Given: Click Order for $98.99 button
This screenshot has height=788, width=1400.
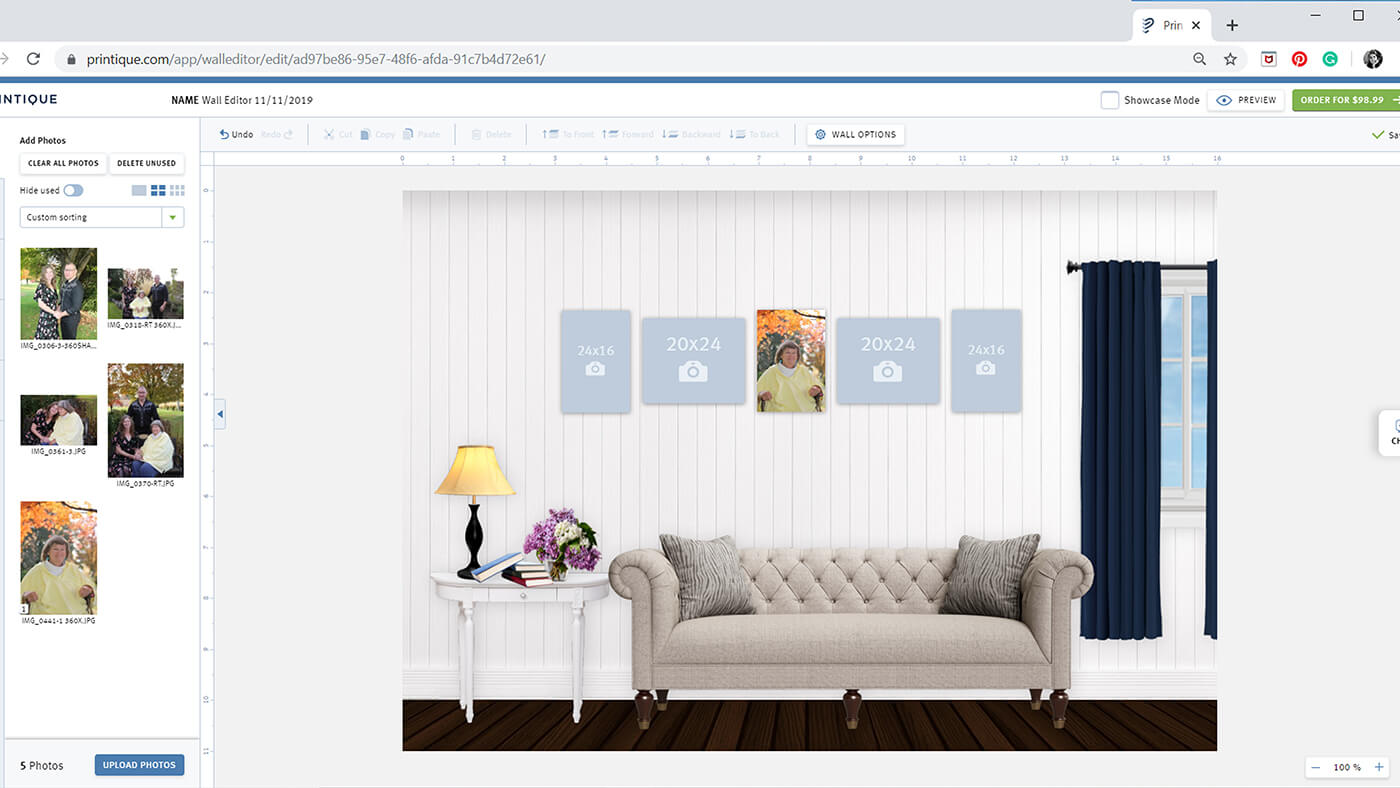Looking at the screenshot, I should click(1346, 100).
